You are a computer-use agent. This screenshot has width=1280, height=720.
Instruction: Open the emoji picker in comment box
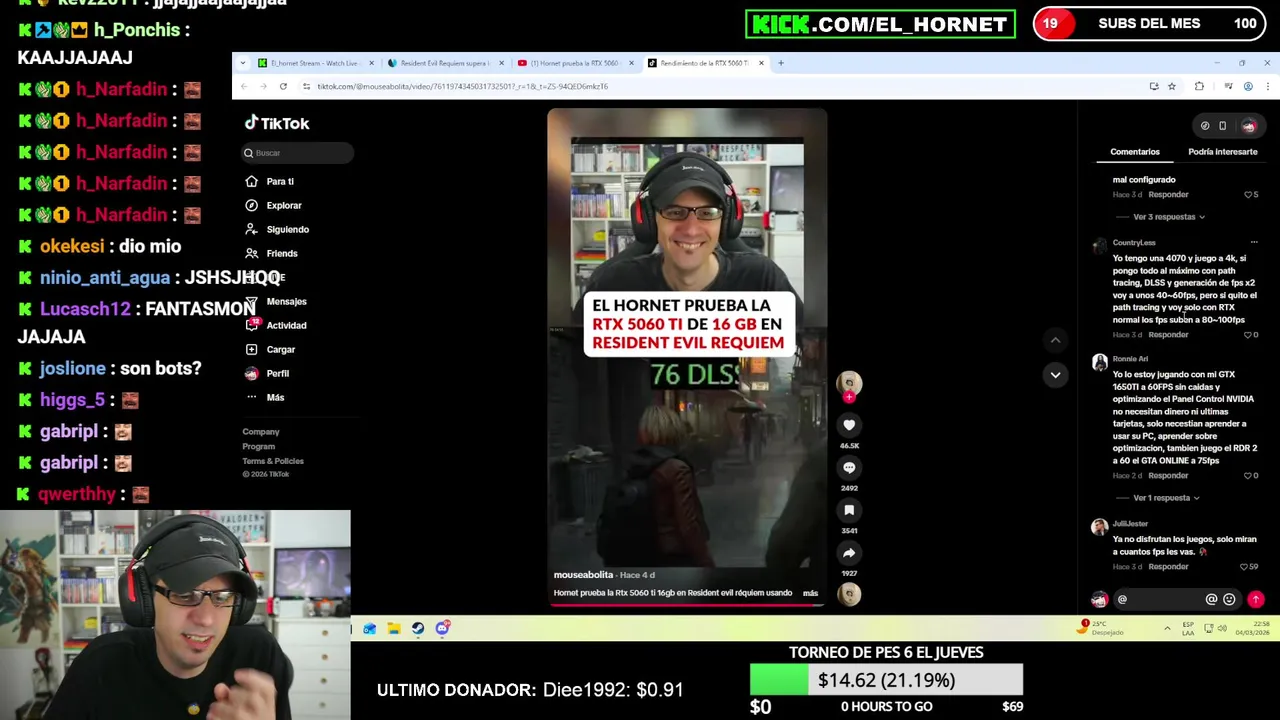pyautogui.click(x=1229, y=600)
